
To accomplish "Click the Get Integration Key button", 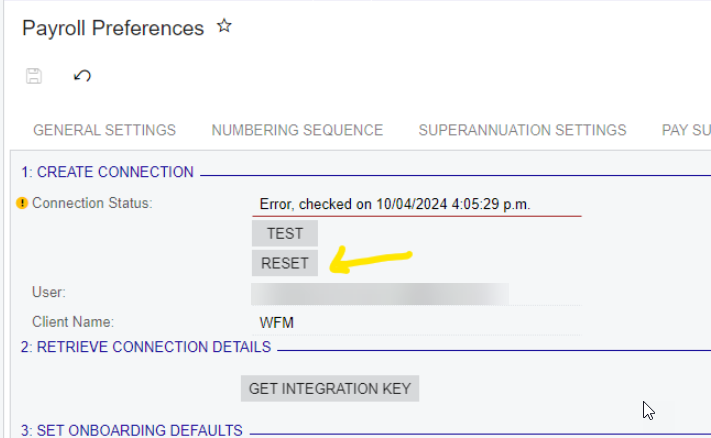I will [x=330, y=388].
